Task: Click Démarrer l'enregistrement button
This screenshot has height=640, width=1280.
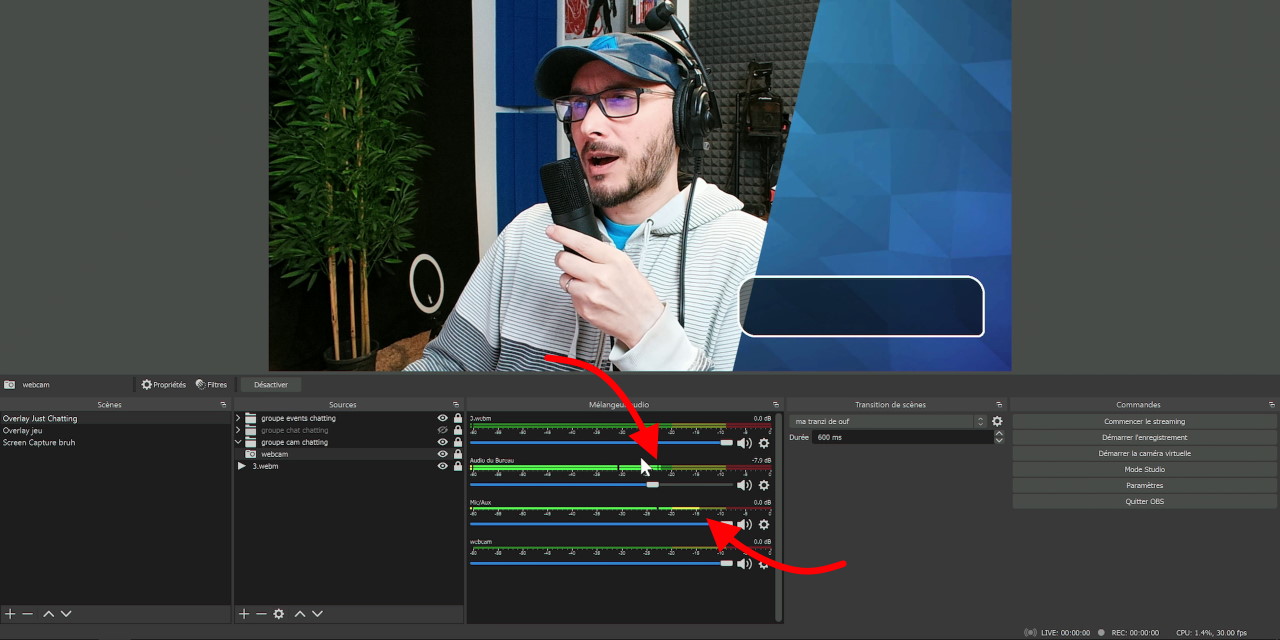Action: click(1144, 437)
